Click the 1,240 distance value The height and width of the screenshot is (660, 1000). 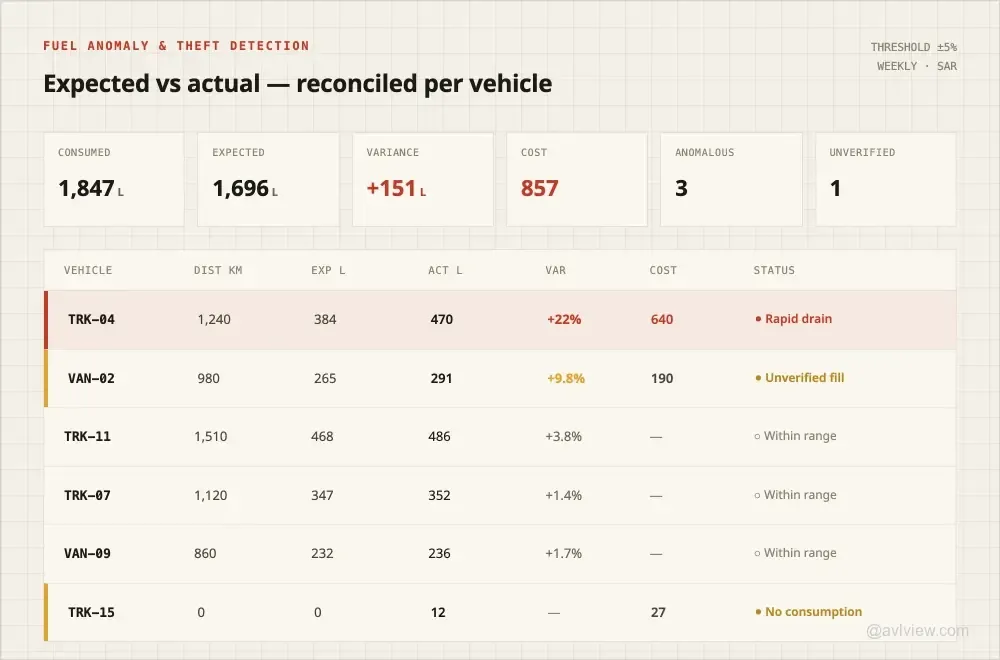214,319
